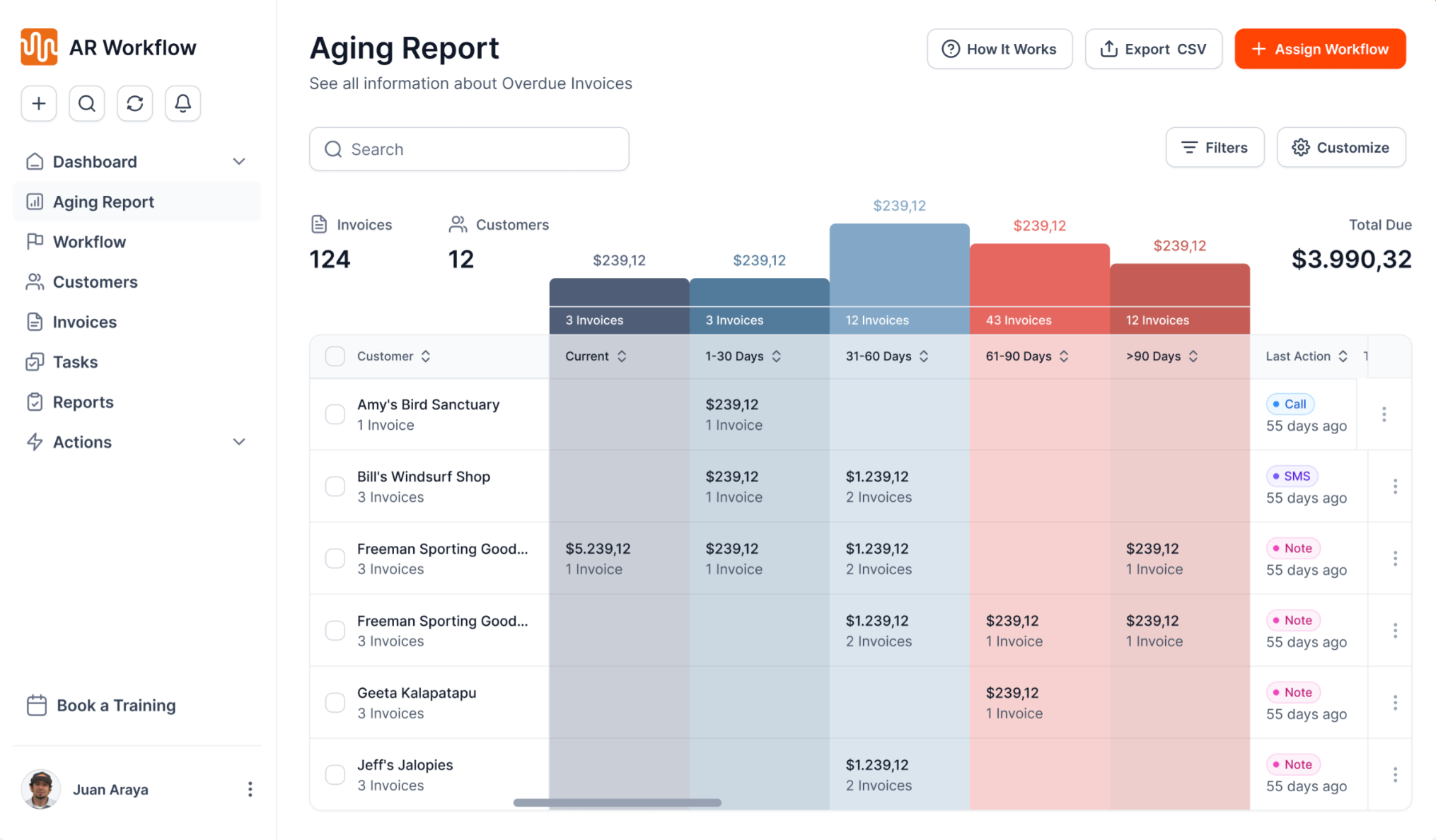The image size is (1436, 840).
Task: Open Tasks in the sidebar
Action: [137, 362]
